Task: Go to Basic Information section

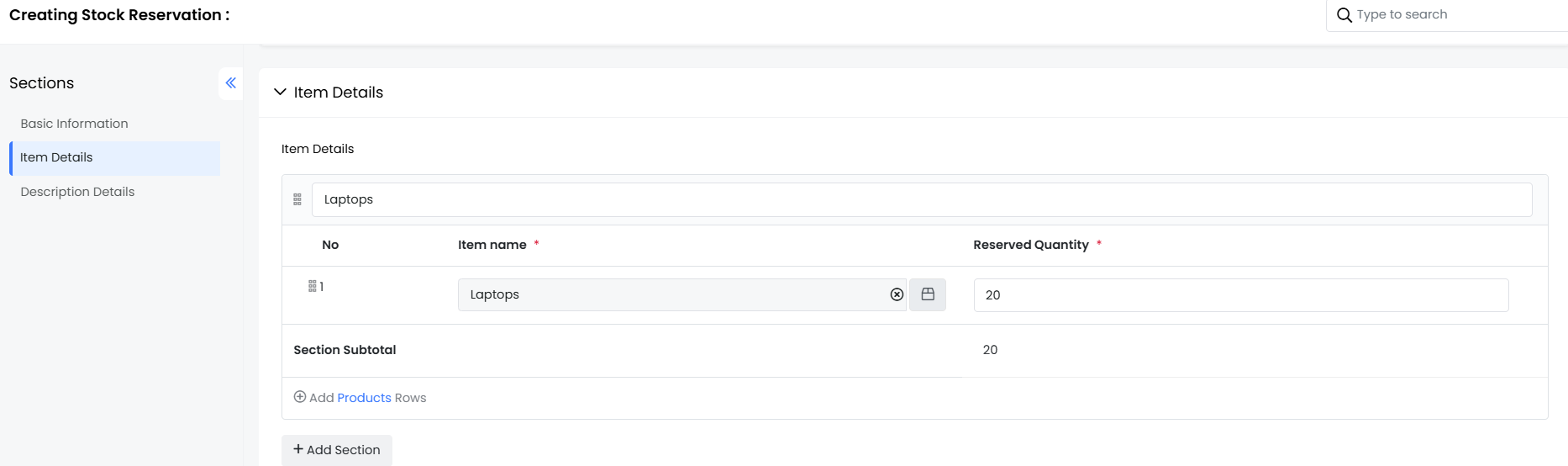Action: [x=74, y=124]
